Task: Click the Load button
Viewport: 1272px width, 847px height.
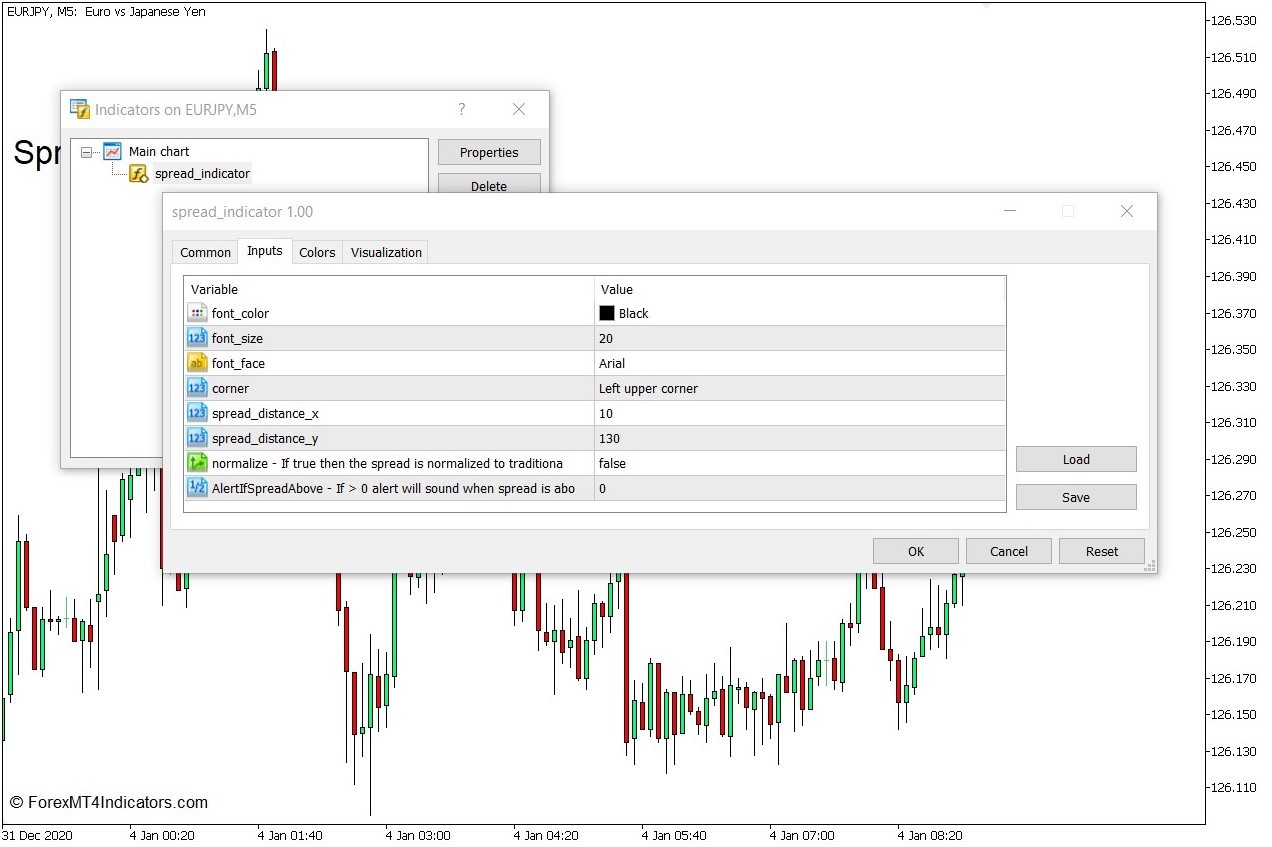Action: [1076, 459]
